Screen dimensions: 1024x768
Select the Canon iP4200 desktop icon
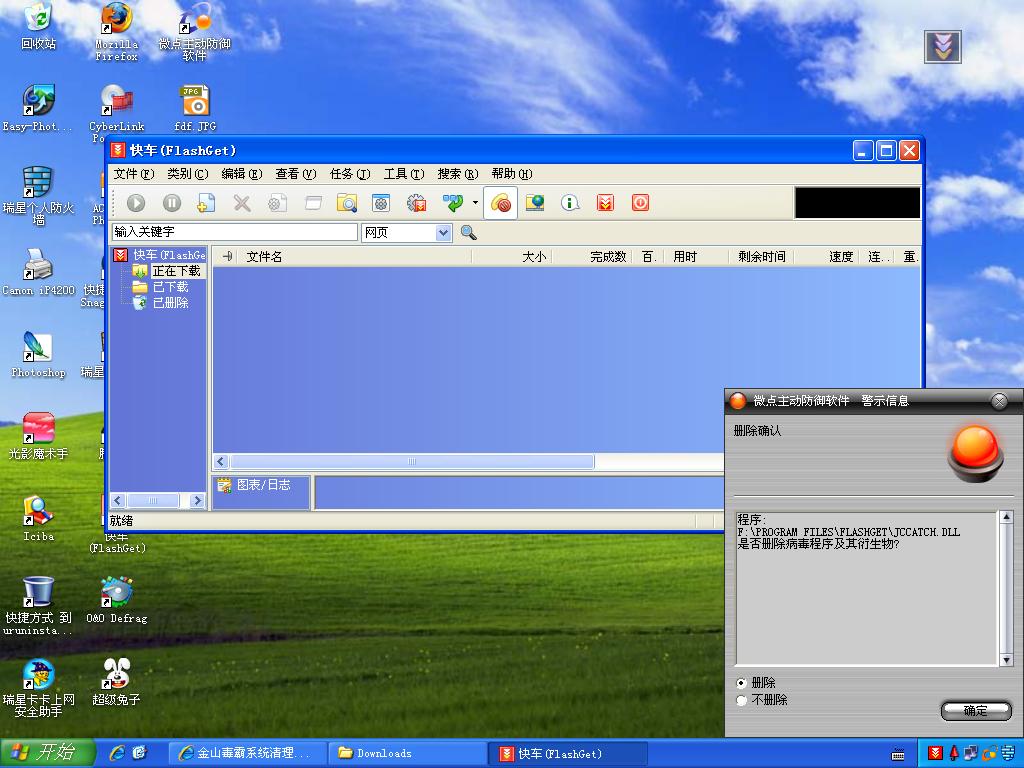[x=38, y=272]
